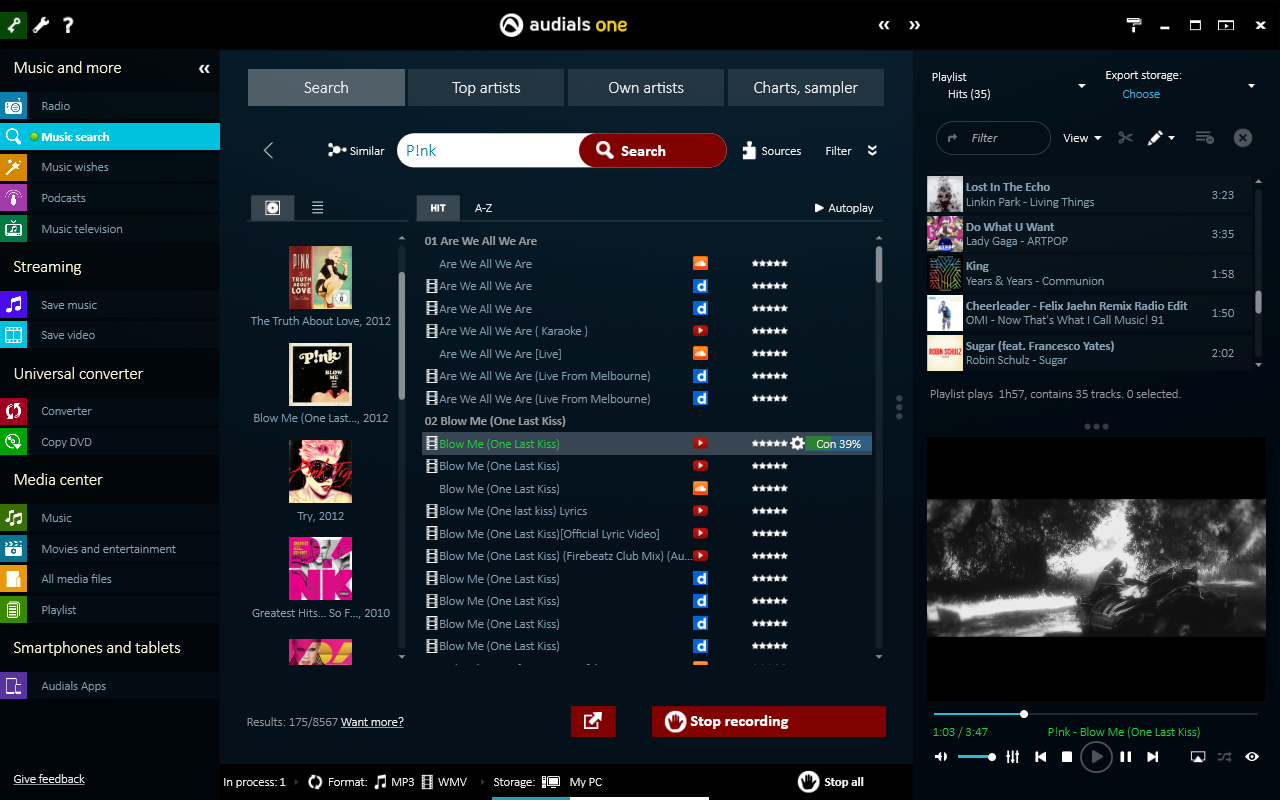Switch to Top artists tab
Screen dimensions: 1280x800
pyautogui.click(x=486, y=87)
